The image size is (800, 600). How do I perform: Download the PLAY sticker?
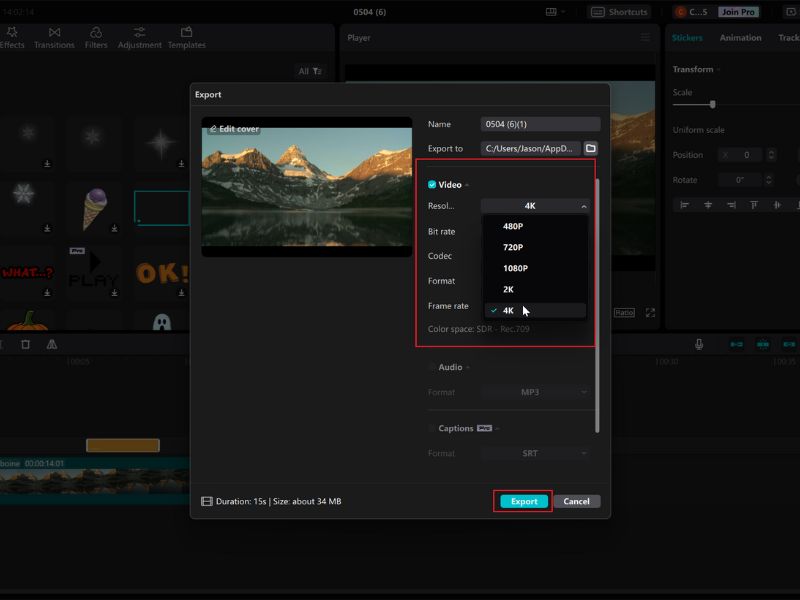click(x=114, y=292)
